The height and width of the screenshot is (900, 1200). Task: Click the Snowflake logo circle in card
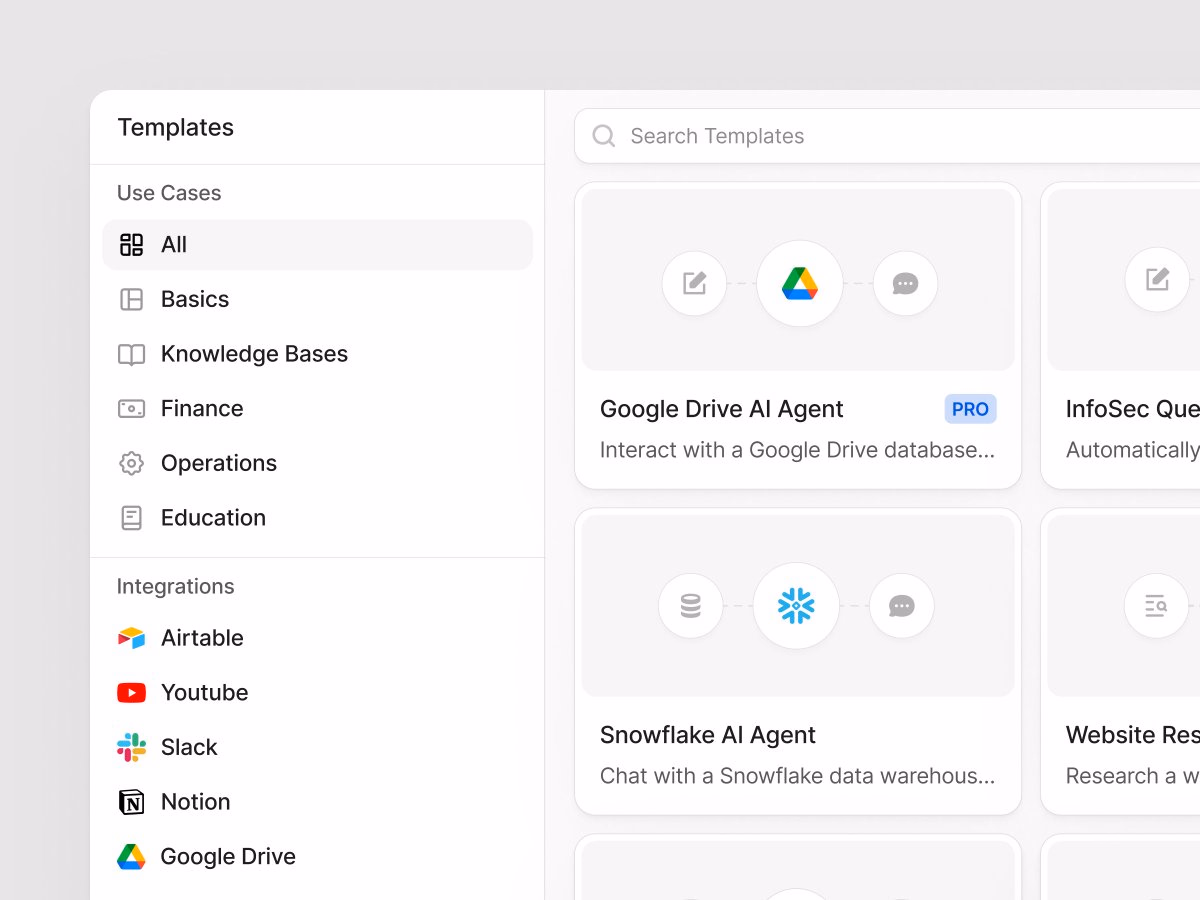(796, 606)
